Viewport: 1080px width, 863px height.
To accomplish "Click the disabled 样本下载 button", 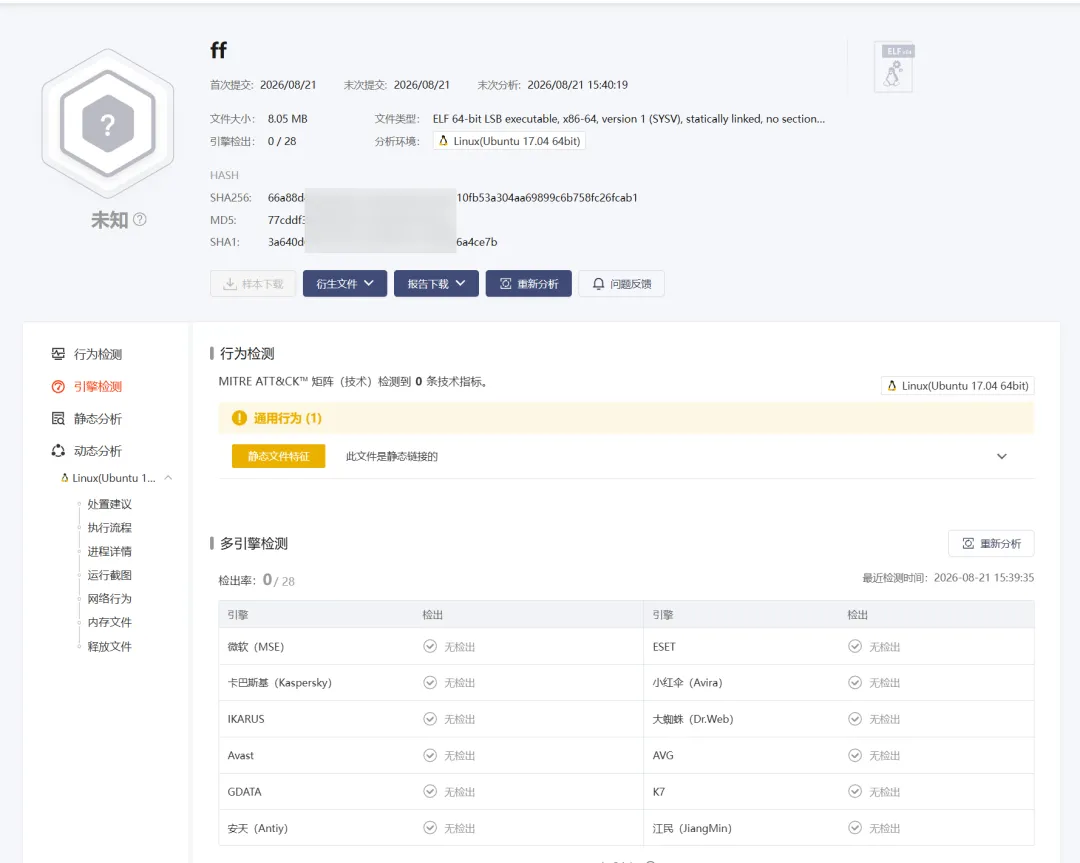I will point(253,284).
